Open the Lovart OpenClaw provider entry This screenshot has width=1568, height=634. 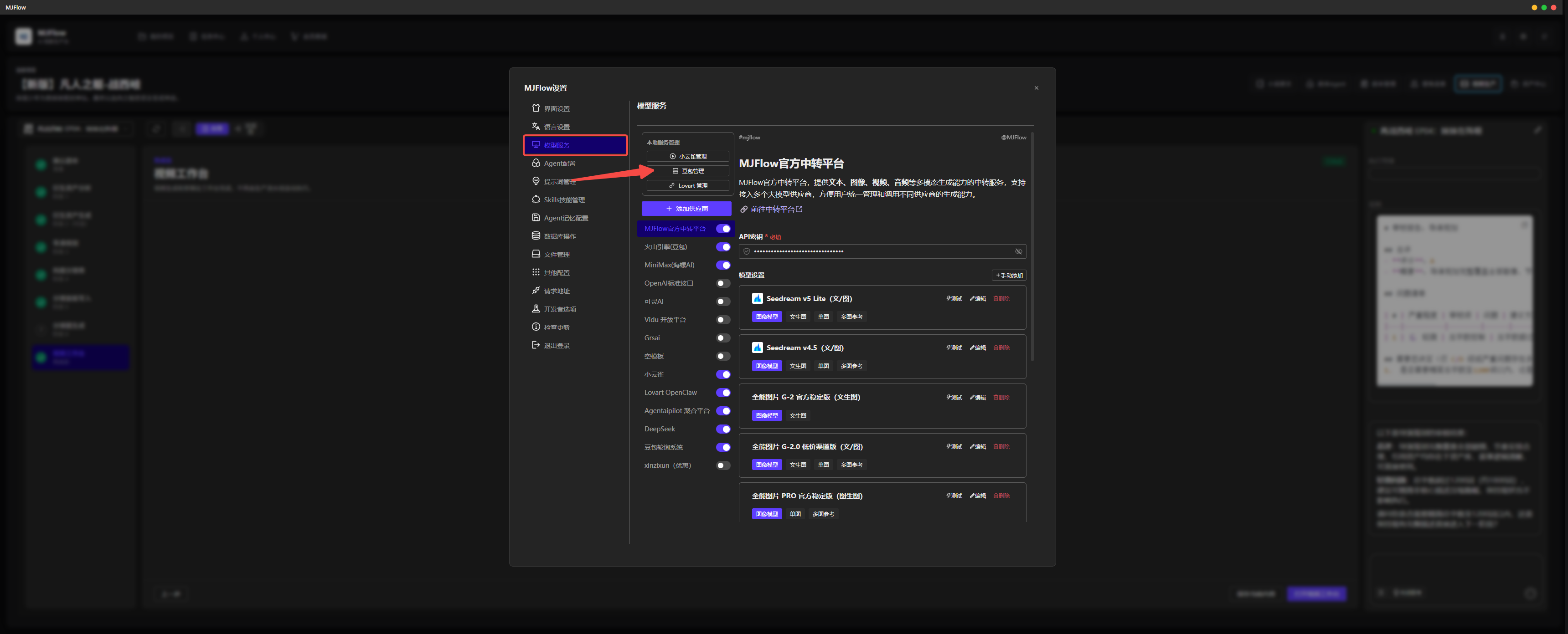686,393
